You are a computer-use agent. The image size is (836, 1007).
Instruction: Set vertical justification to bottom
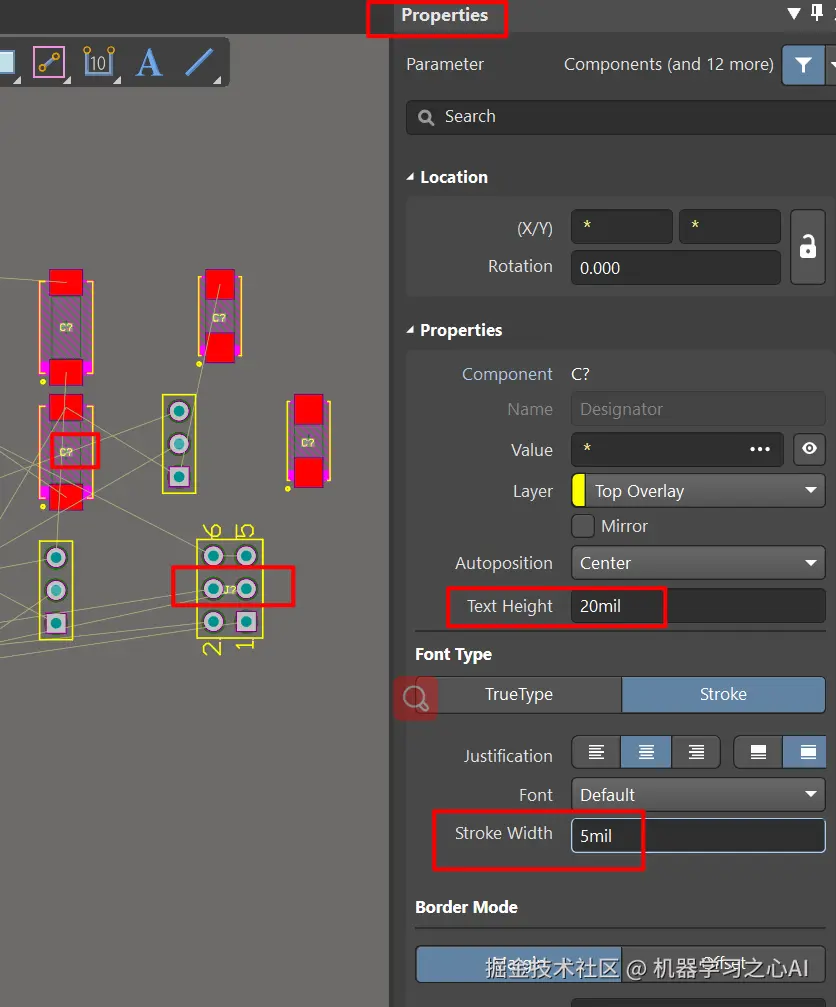[758, 752]
